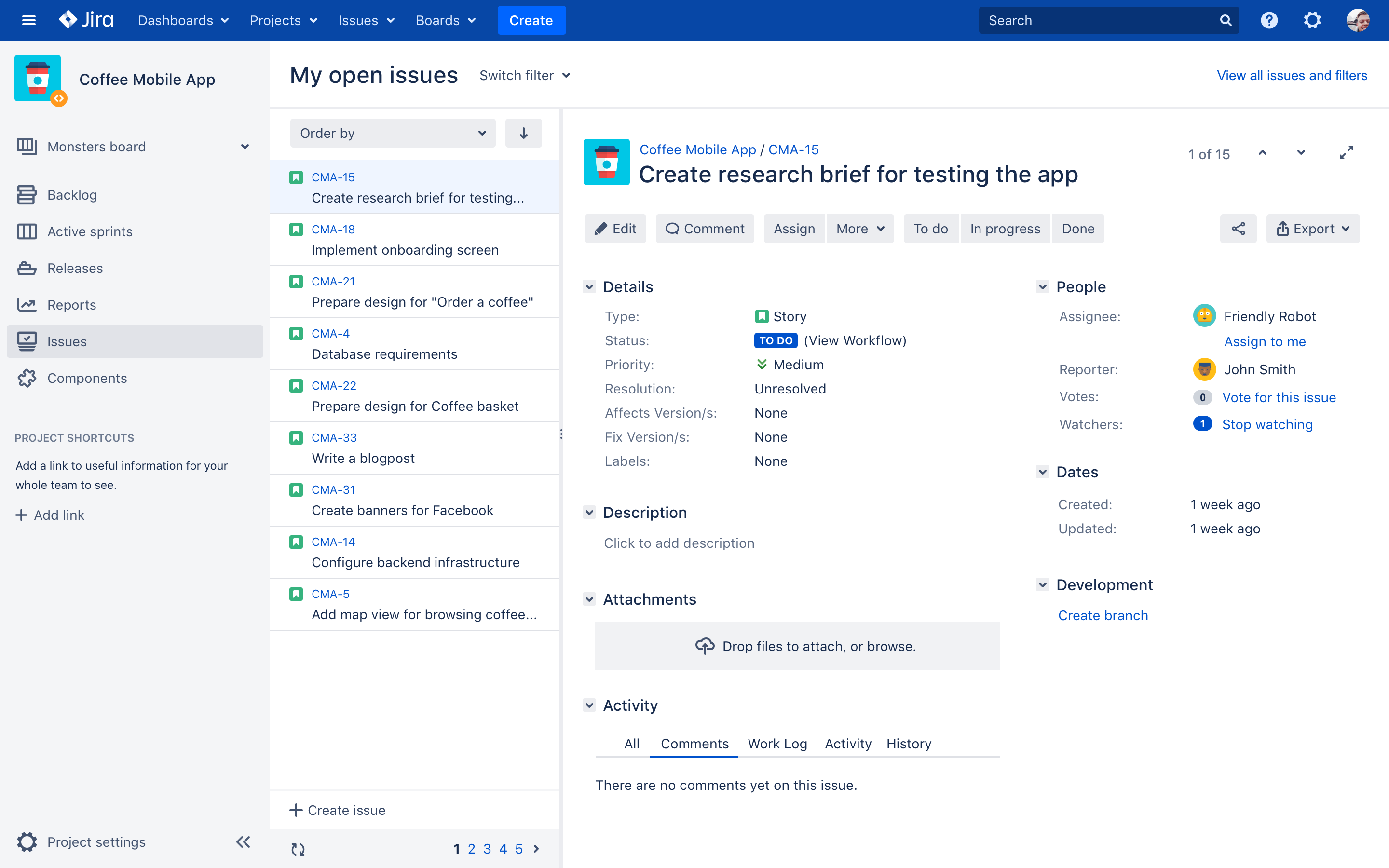Image resolution: width=1389 pixels, height=868 pixels.
Task: Click the View Workflow link
Action: pos(854,340)
